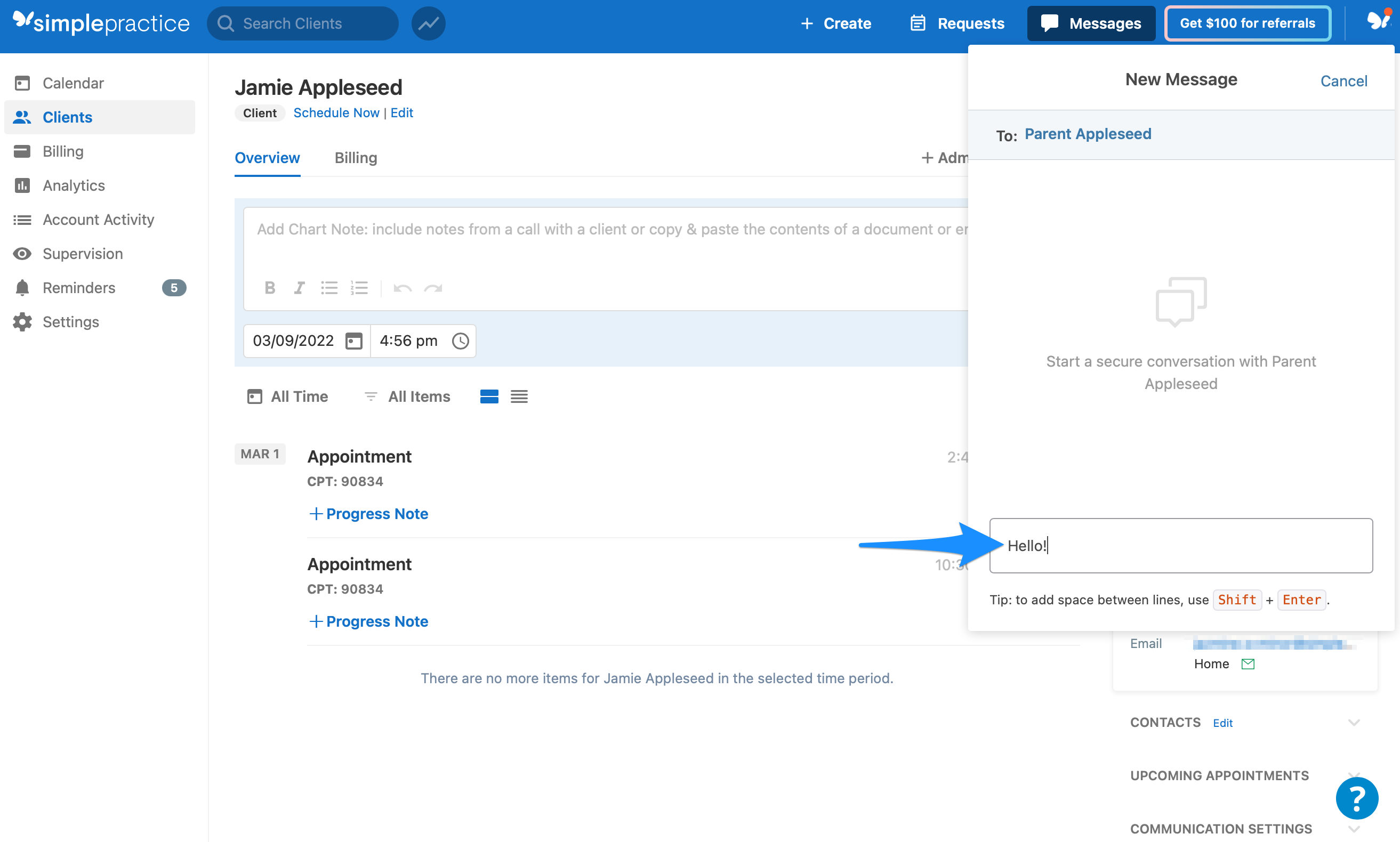The width and height of the screenshot is (1400, 842).
Task: Click the Messages speech bubble icon
Action: coord(1049,23)
